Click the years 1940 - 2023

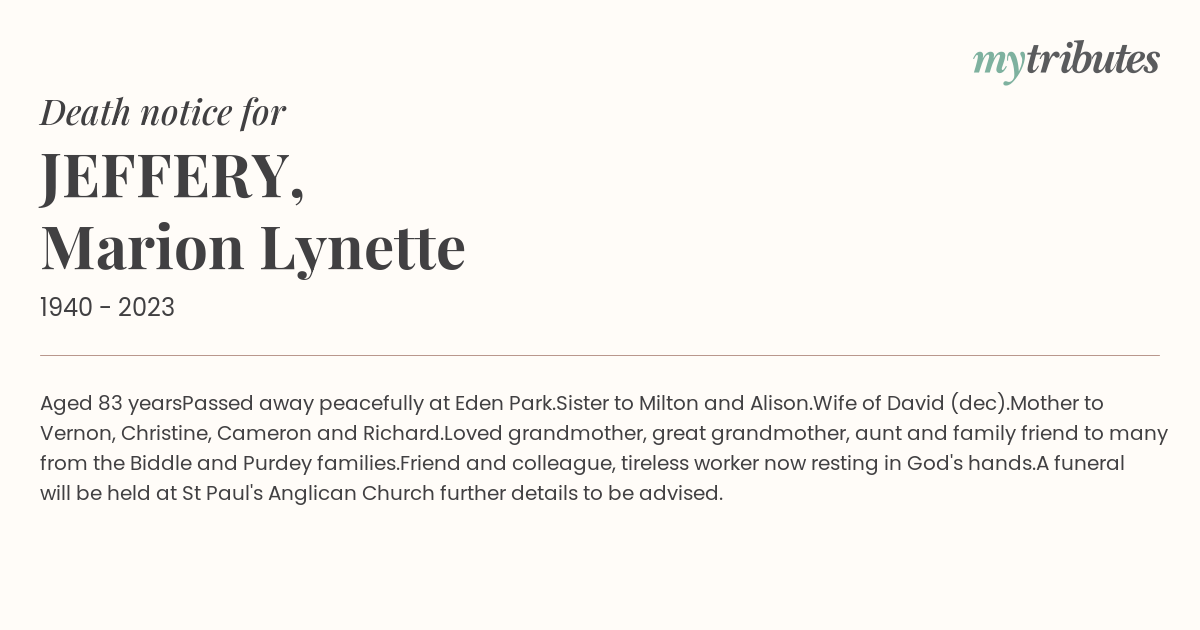coord(107,308)
